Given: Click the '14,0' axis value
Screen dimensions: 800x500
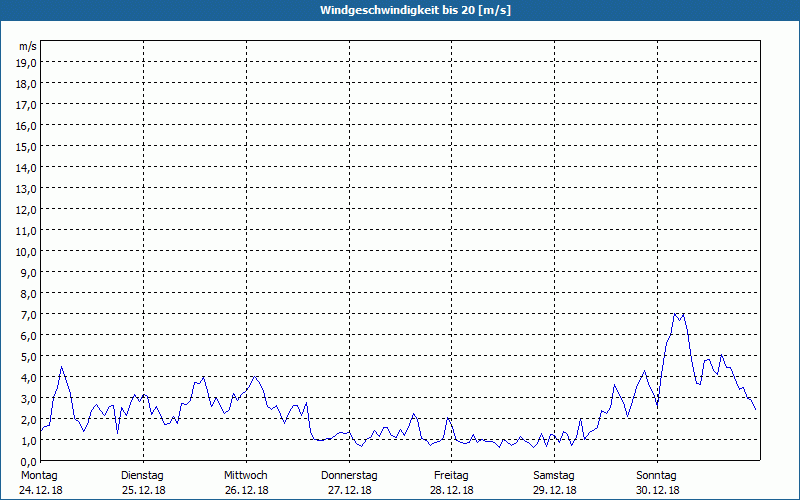Looking at the screenshot, I should pos(27,168).
